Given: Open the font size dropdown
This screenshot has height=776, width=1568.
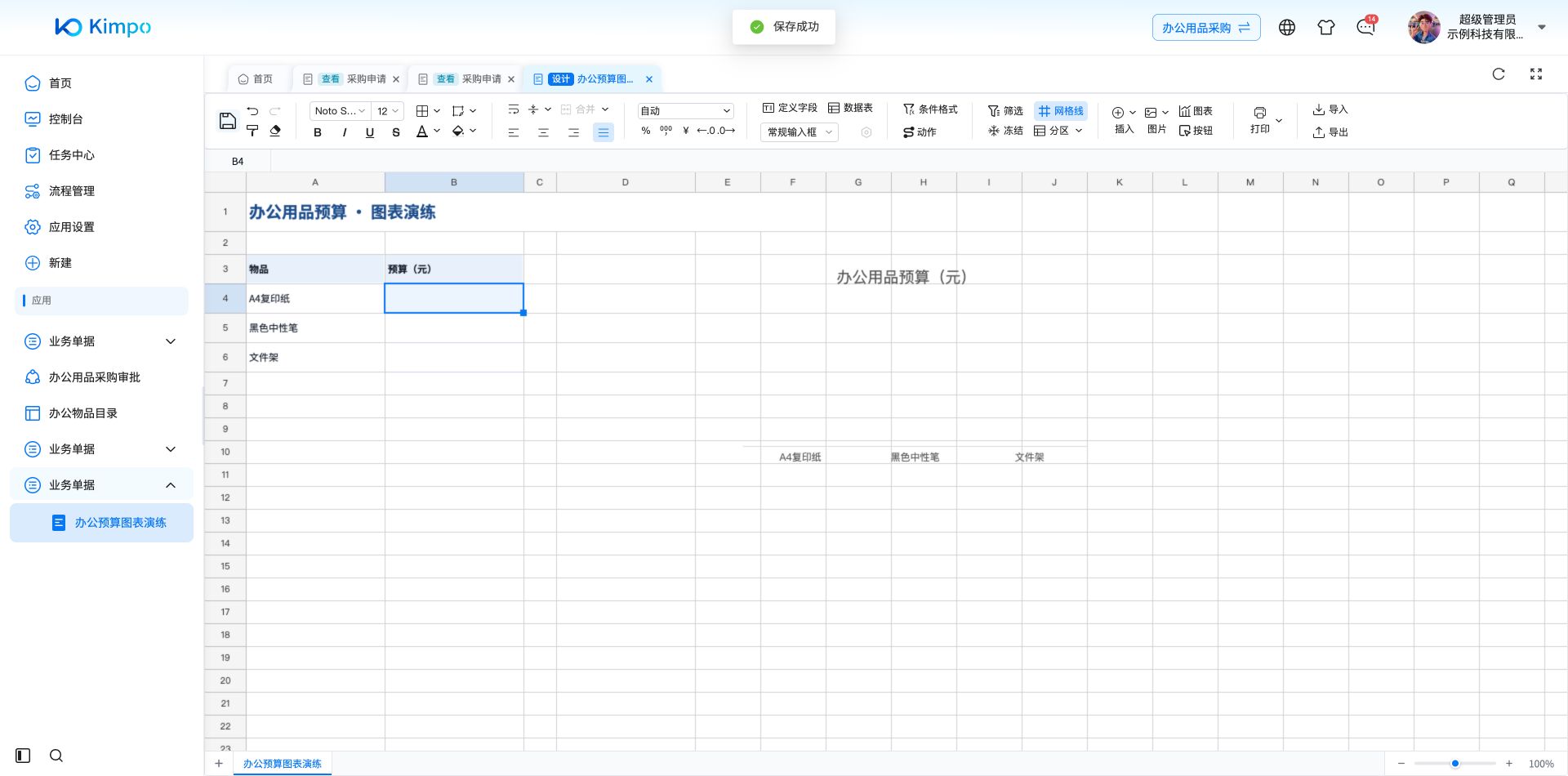Looking at the screenshot, I should [387, 111].
